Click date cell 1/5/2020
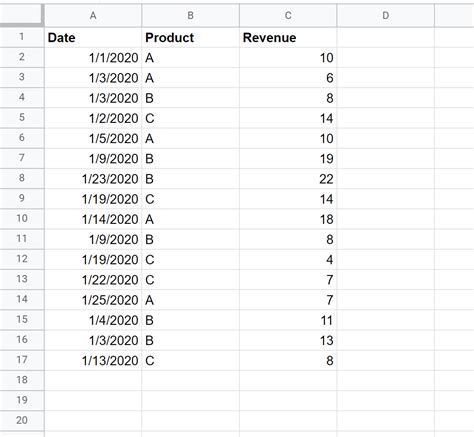This screenshot has width=474, height=437. coord(93,138)
